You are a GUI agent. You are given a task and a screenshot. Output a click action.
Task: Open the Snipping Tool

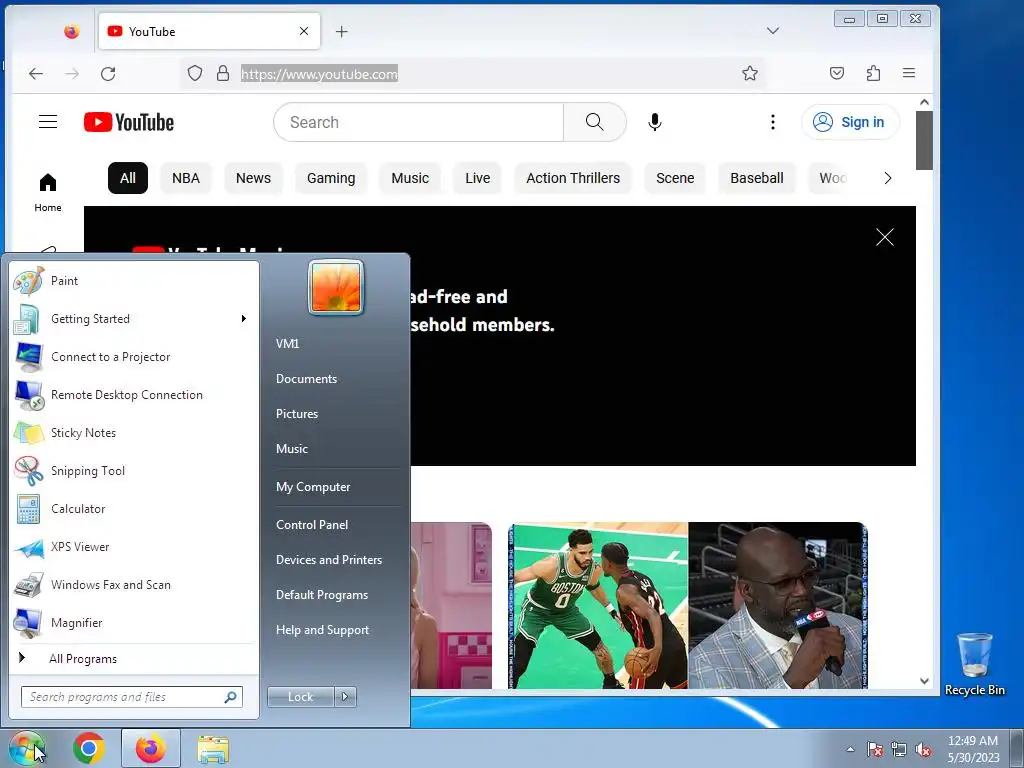pos(134,471)
